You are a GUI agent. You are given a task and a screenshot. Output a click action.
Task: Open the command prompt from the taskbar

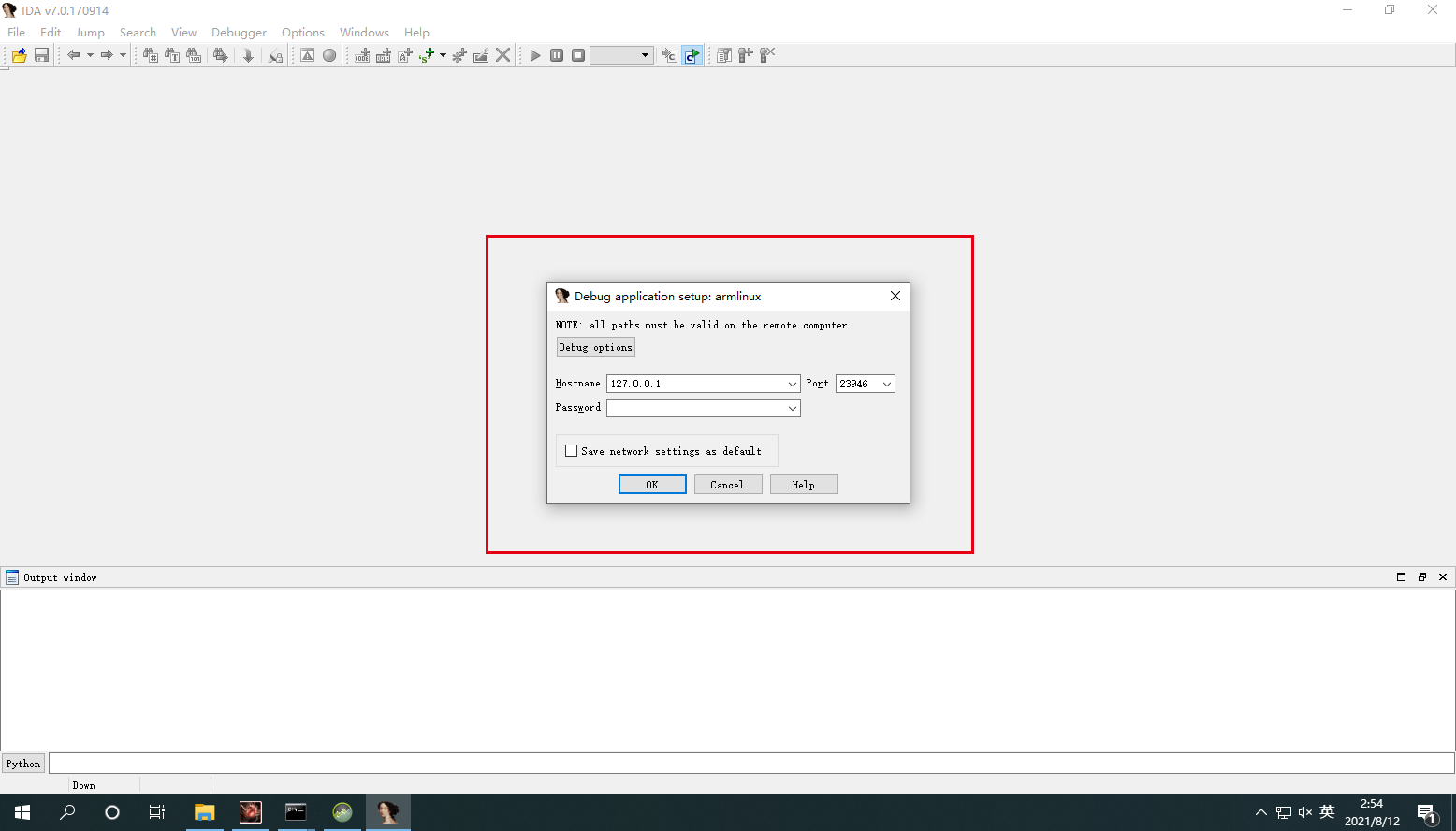[x=296, y=812]
